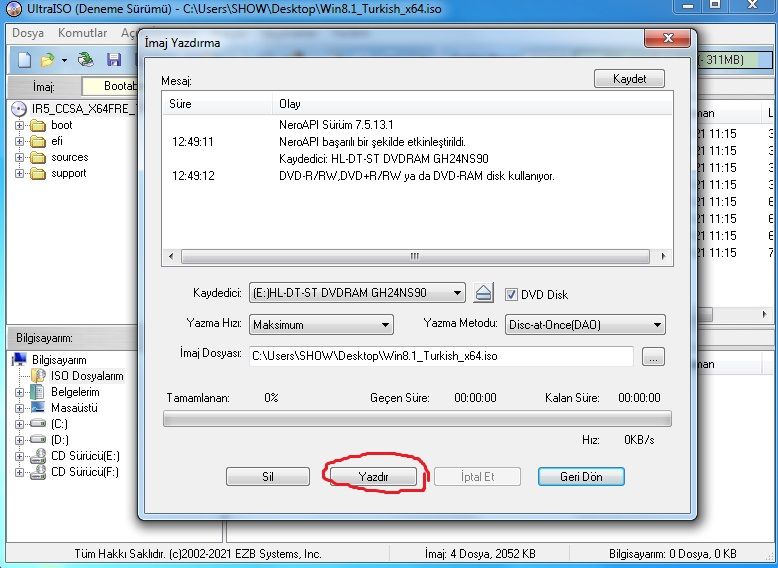Viewport: 778px width, 568px height.
Task: Click the Olay column header
Action: click(472, 104)
